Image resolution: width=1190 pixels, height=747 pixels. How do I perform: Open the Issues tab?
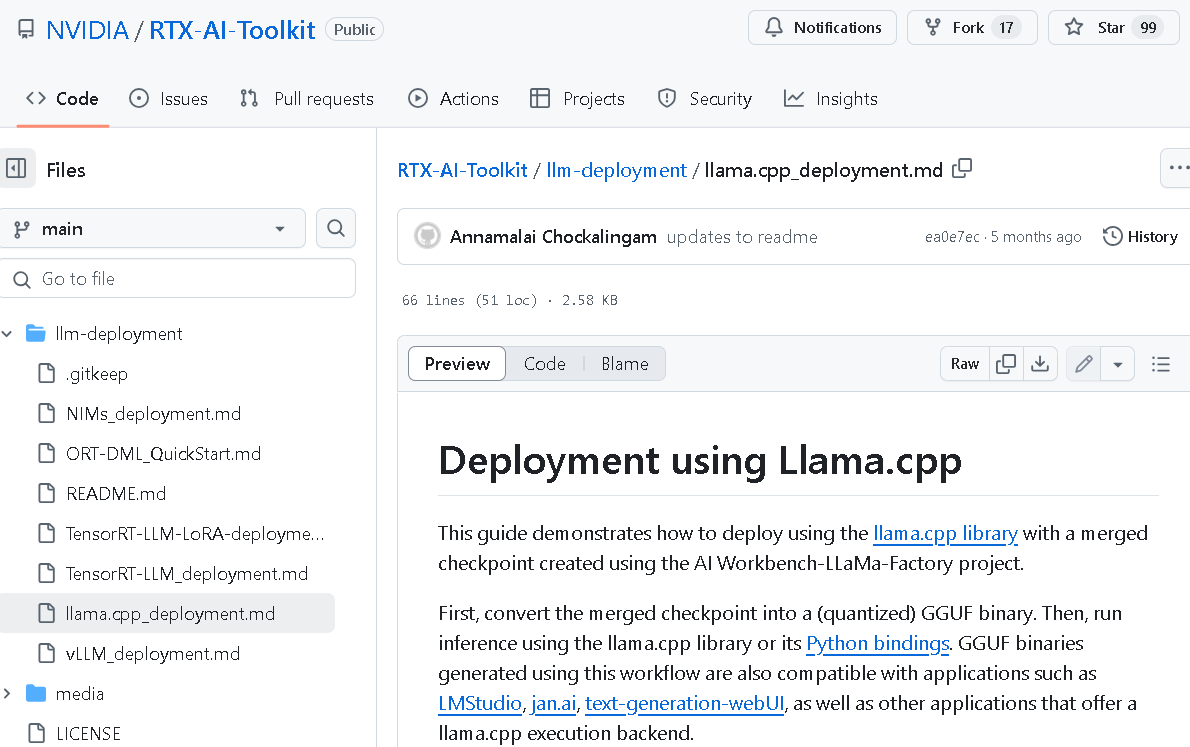(x=168, y=99)
